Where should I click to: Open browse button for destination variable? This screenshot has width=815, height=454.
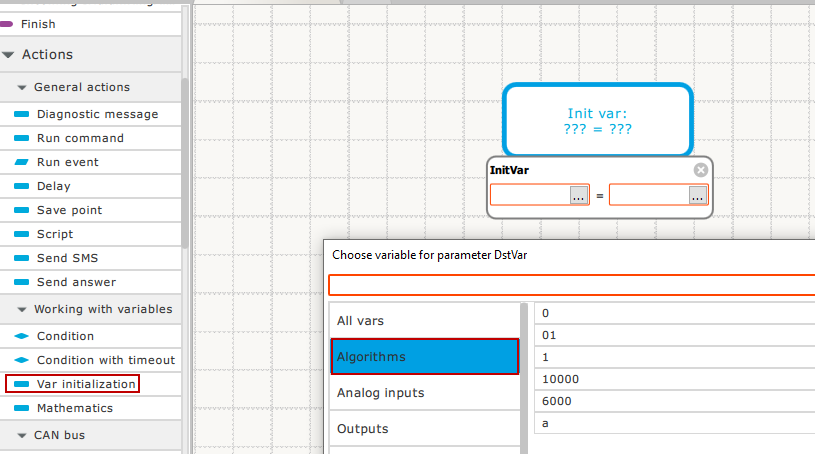pyautogui.click(x=579, y=196)
